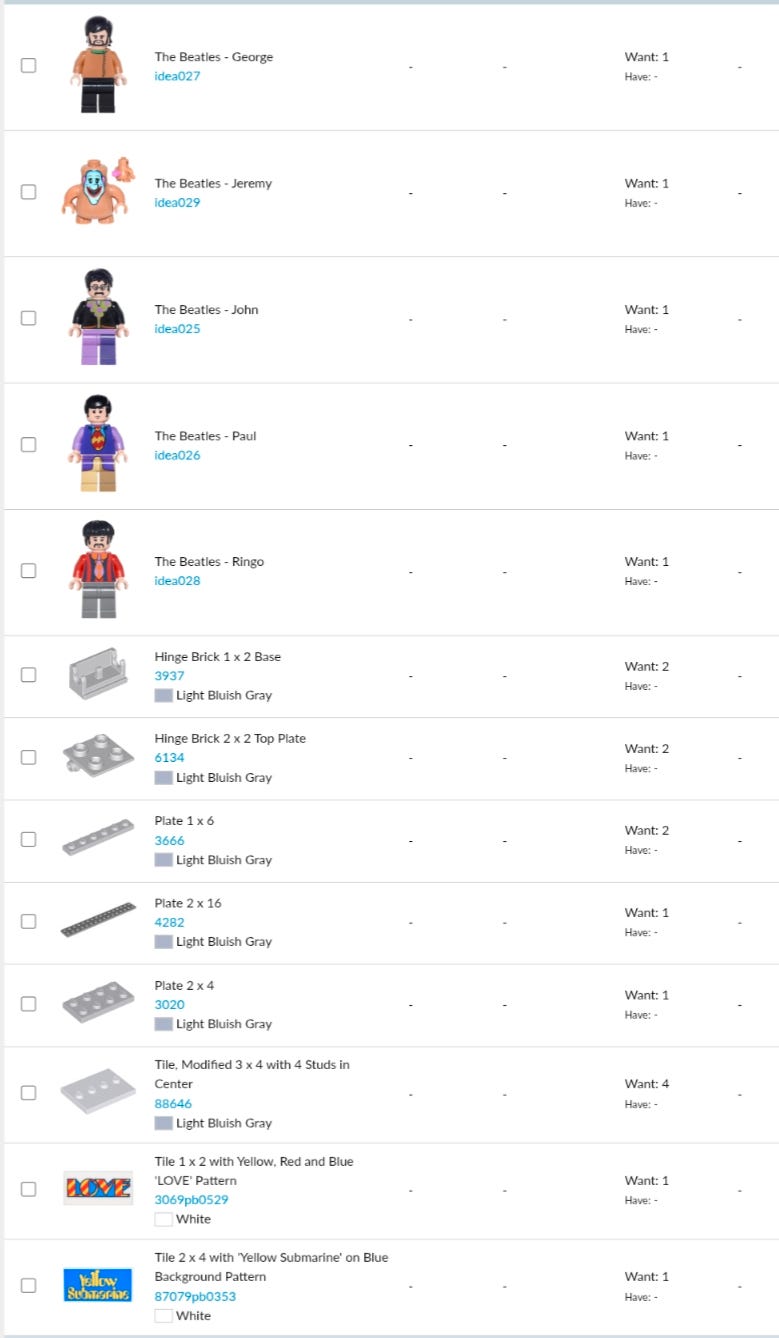Open part number 88646 link
This screenshot has height=1338, width=779.
point(173,1104)
